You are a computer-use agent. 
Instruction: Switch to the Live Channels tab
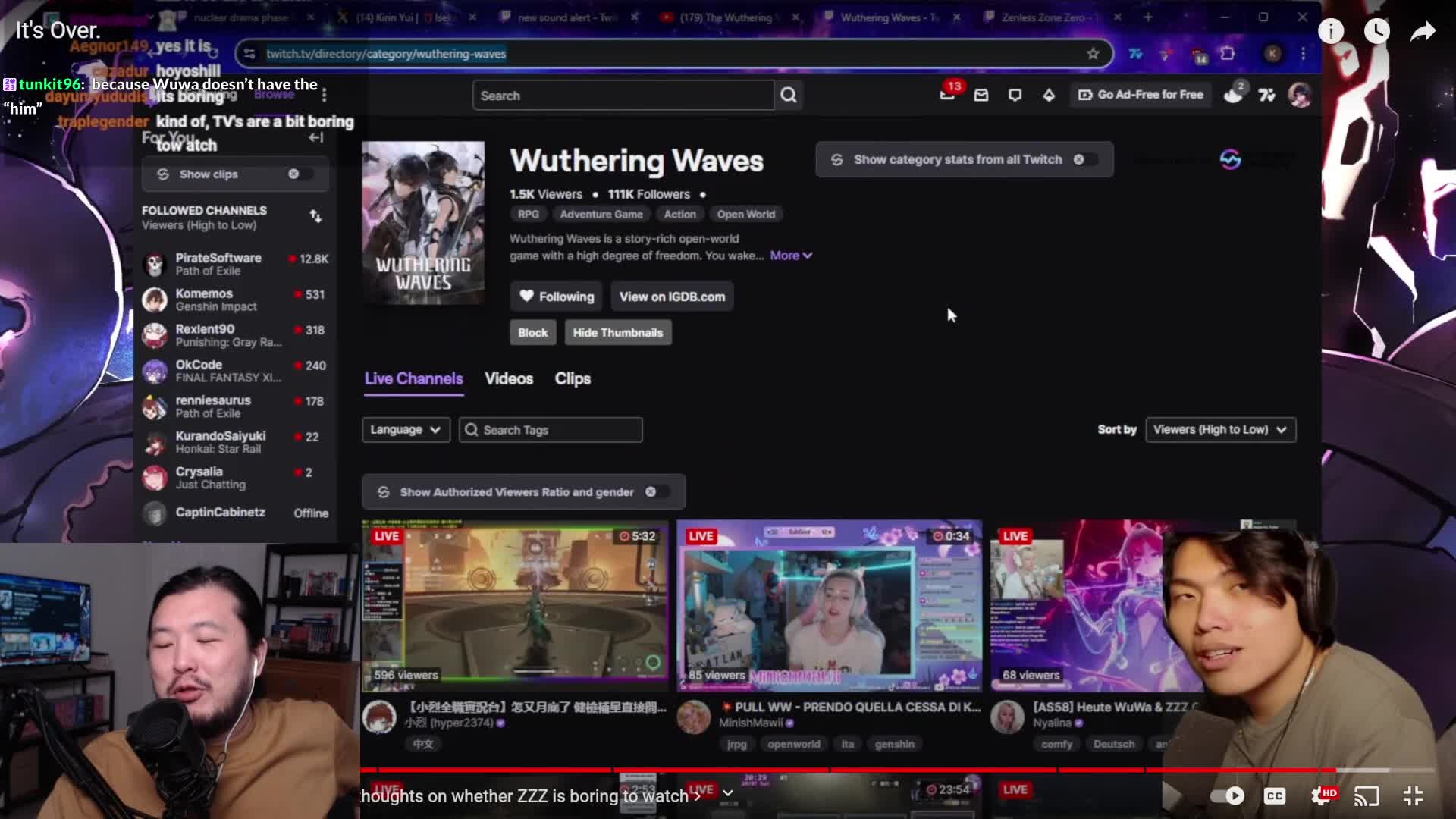coord(413,378)
